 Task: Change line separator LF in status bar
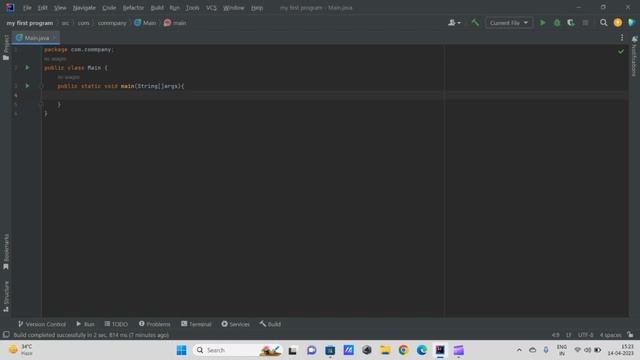click(x=569, y=335)
